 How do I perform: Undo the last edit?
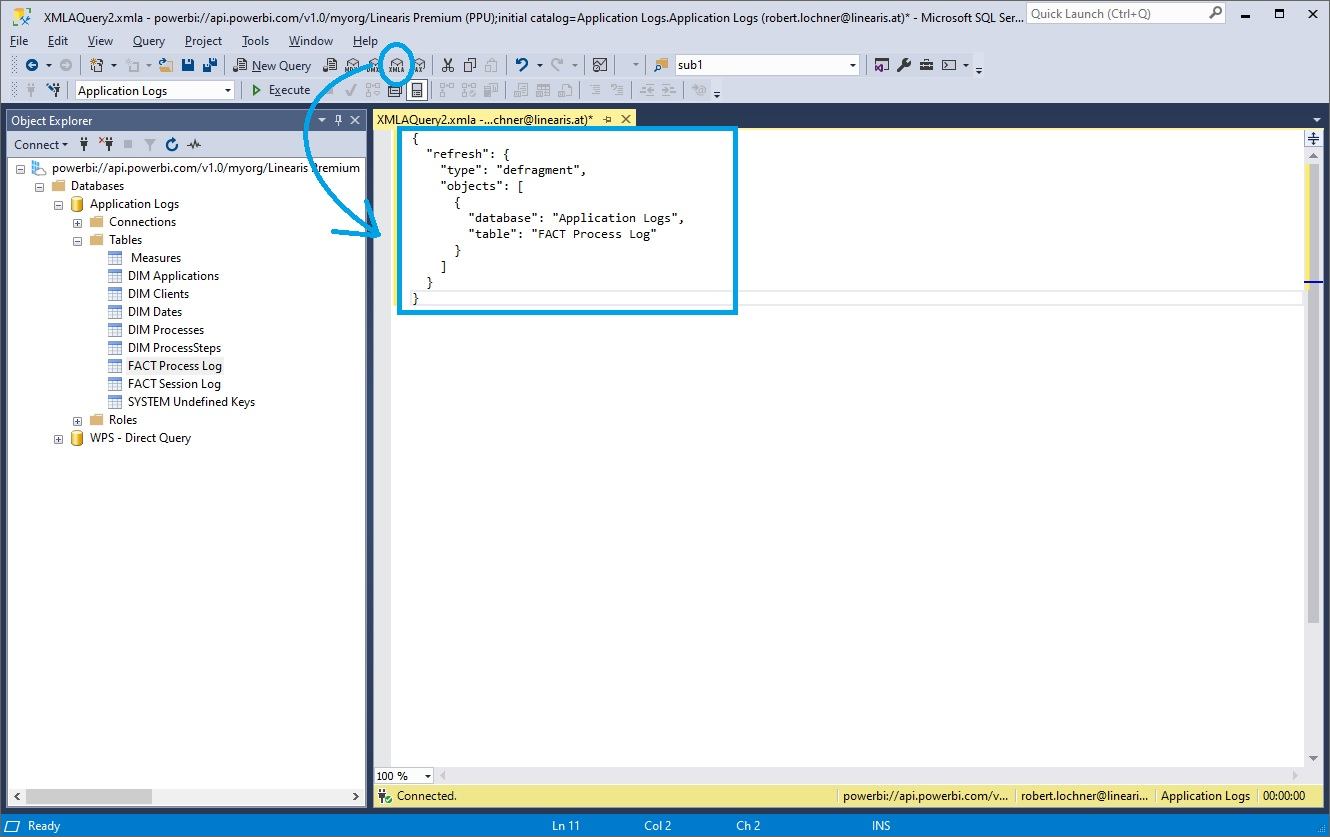coord(522,64)
